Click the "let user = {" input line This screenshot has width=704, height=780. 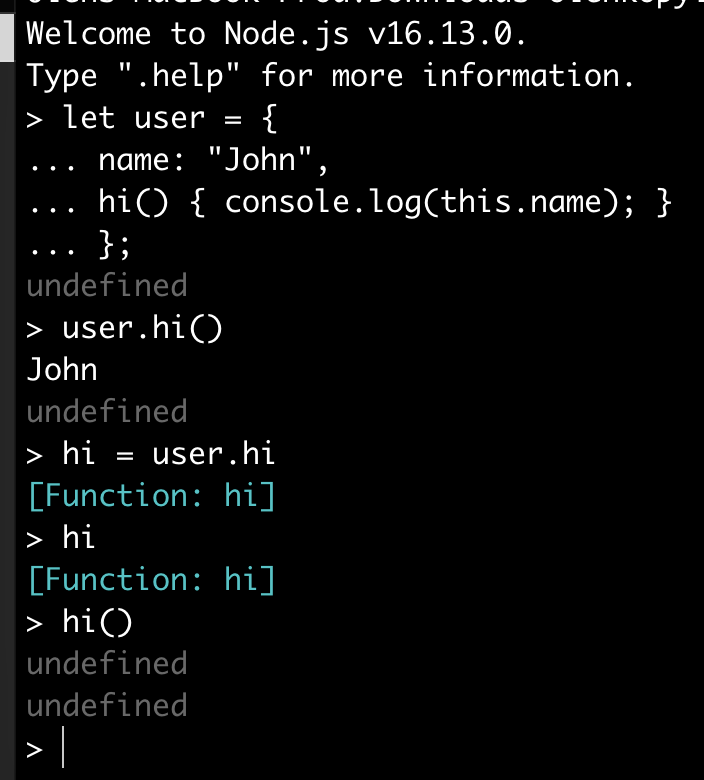click(152, 118)
